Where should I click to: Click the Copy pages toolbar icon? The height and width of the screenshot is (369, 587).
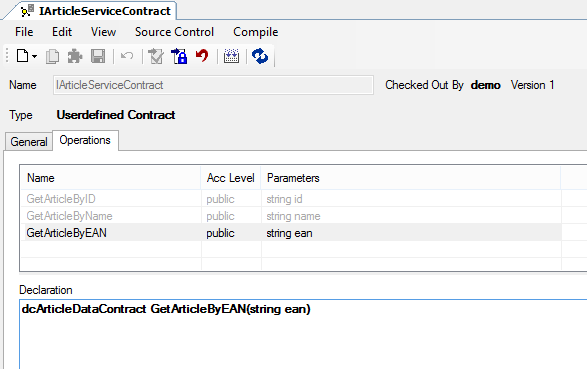click(x=52, y=57)
